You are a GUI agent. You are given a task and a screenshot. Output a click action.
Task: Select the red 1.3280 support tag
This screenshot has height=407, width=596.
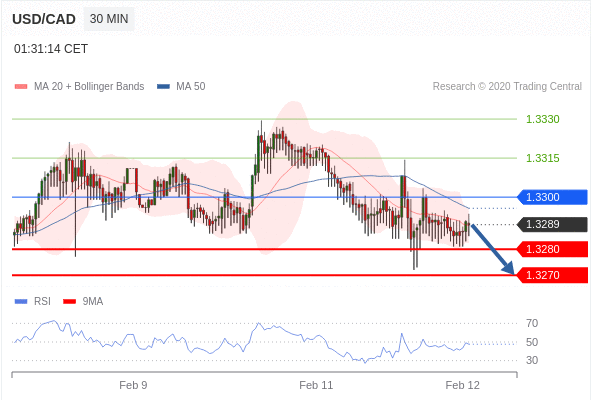(x=552, y=249)
